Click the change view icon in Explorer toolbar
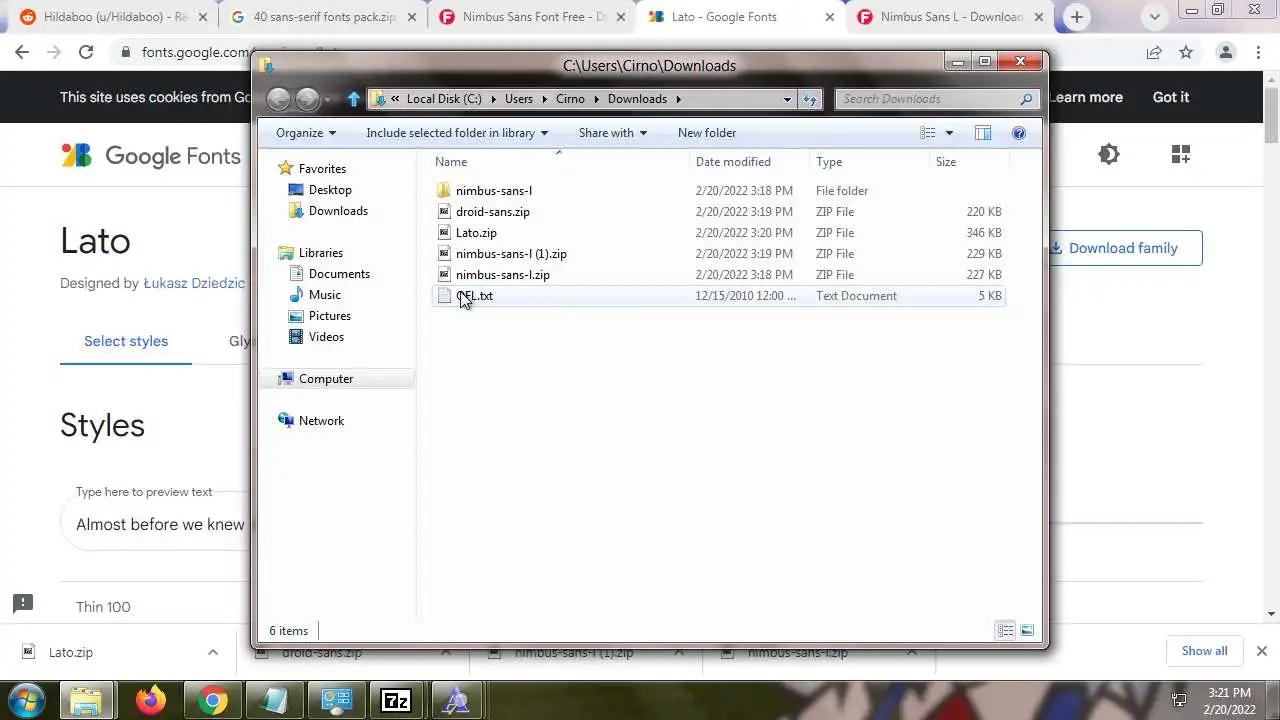The height and width of the screenshot is (720, 1280). click(928, 133)
